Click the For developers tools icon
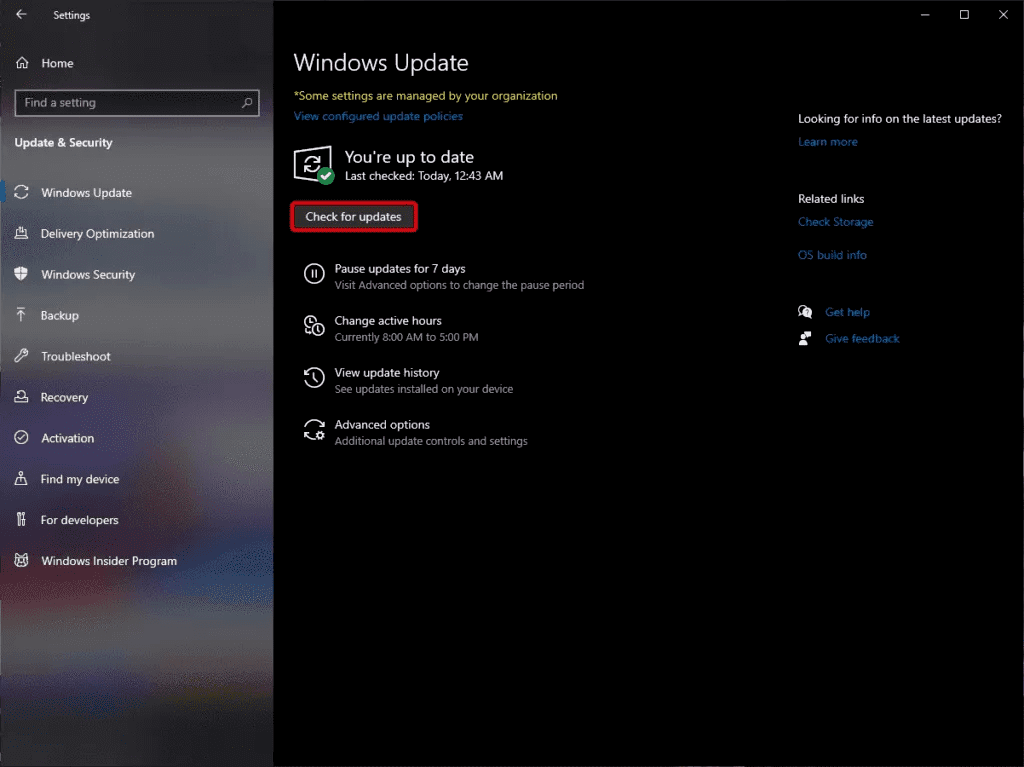1024x767 pixels. coord(22,519)
